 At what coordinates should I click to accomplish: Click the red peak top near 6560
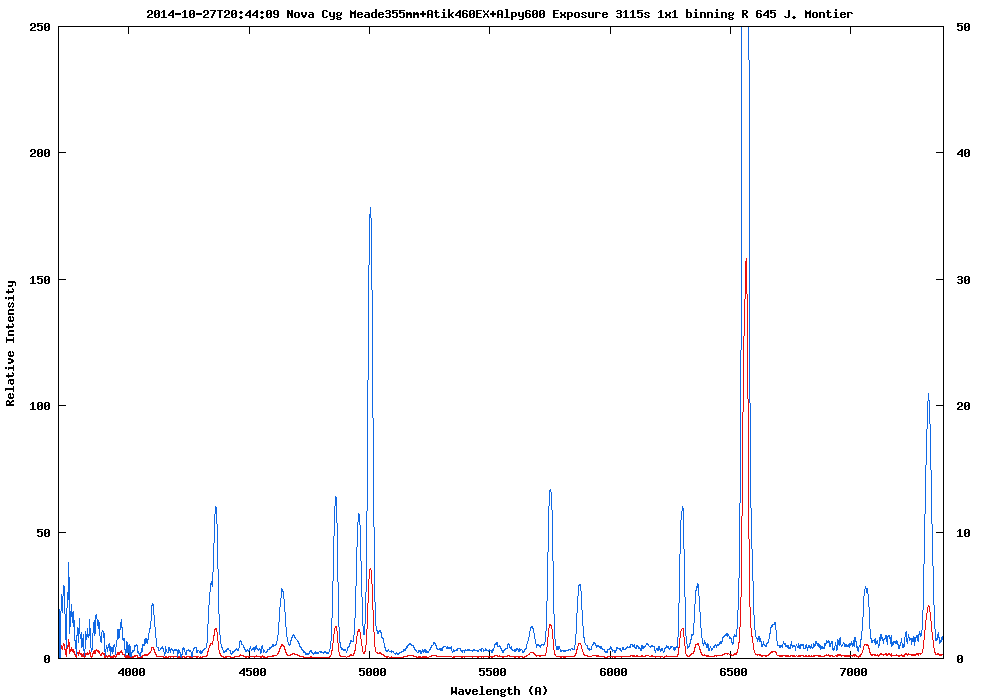(x=746, y=260)
